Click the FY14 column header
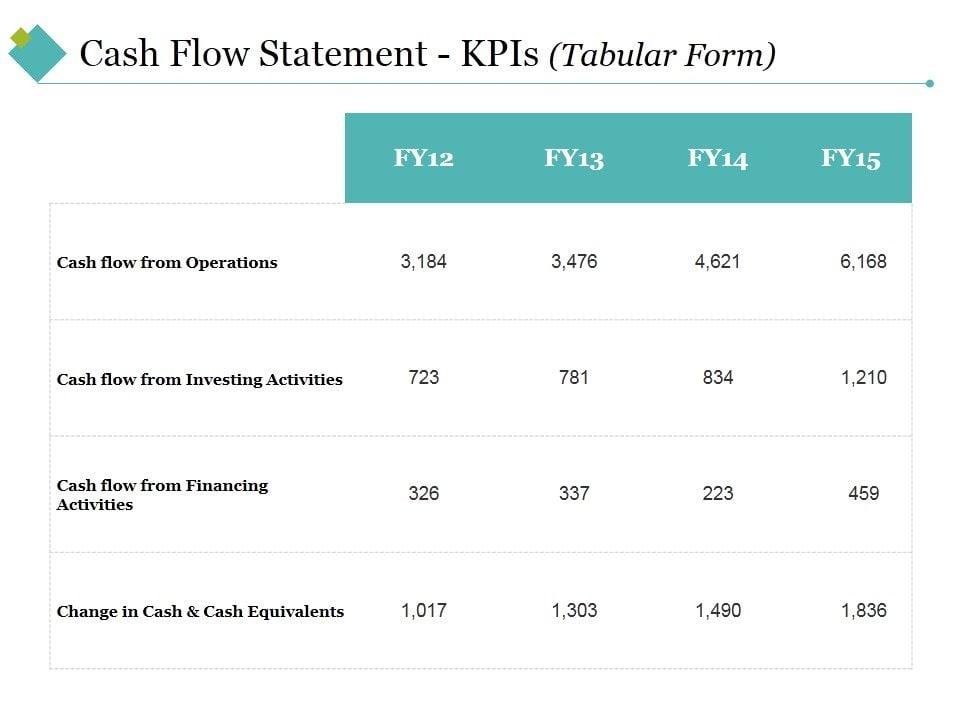 pos(718,158)
